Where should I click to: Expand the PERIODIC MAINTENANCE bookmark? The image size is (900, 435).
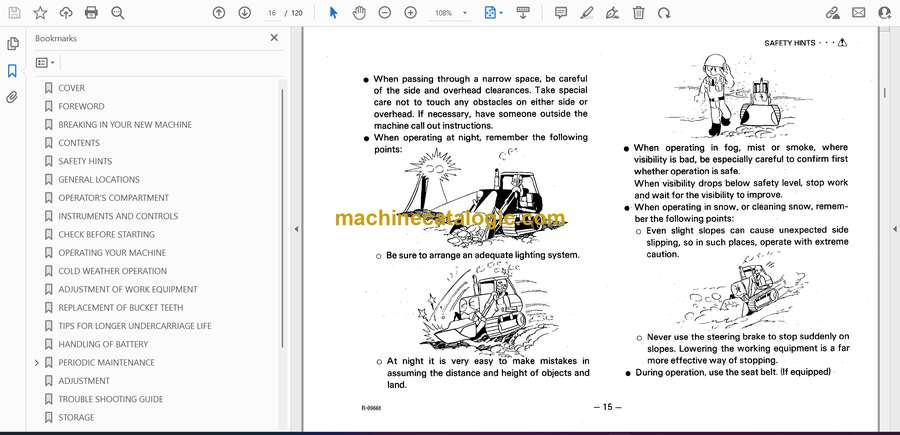tap(37, 363)
